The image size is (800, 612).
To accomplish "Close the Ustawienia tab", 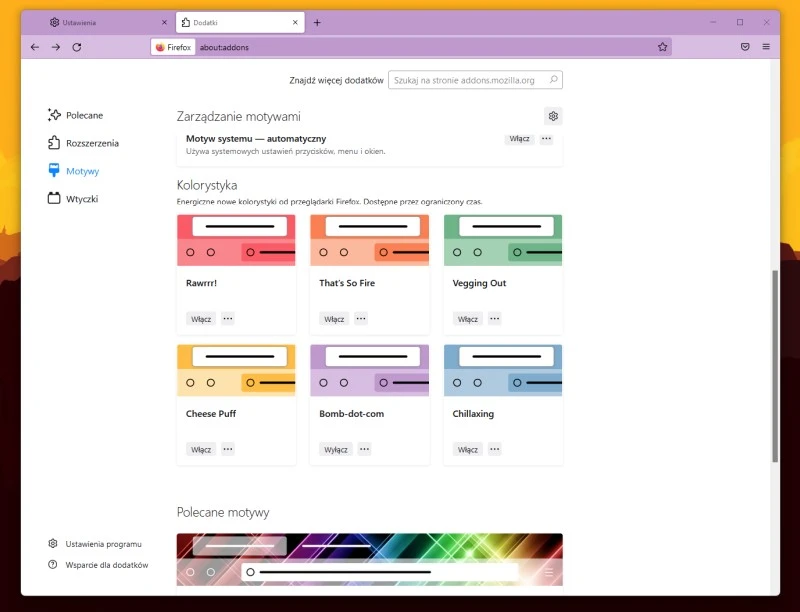I will 164,22.
